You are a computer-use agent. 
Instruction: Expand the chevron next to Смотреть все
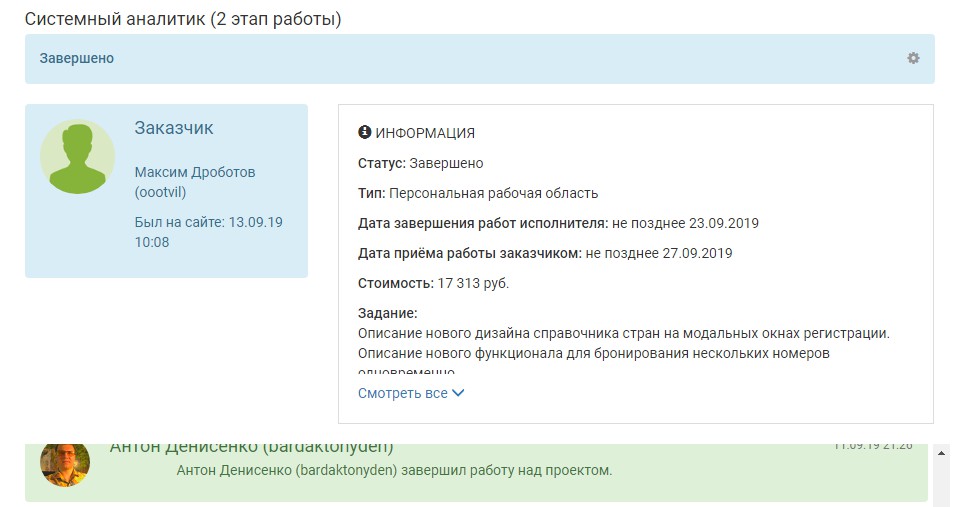coord(459,393)
